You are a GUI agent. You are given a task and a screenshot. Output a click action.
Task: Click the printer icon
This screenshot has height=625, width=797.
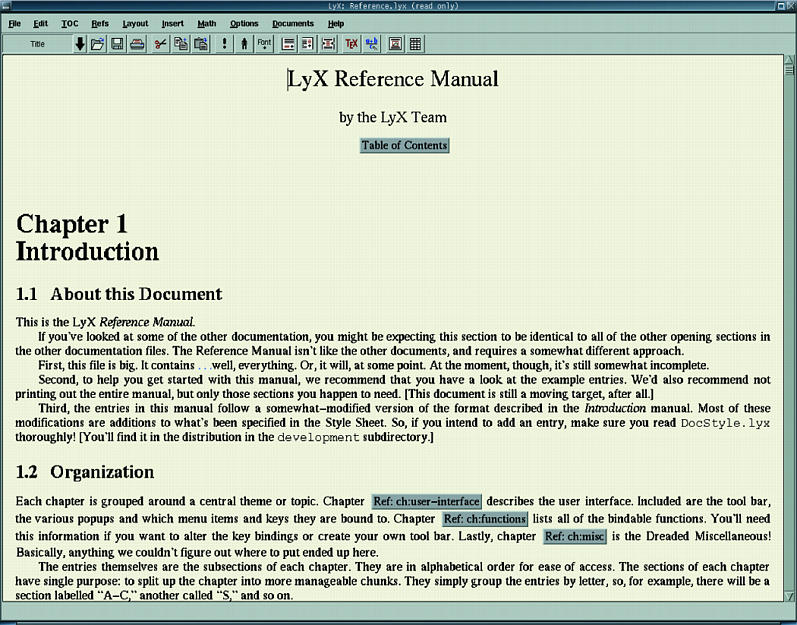[136, 44]
